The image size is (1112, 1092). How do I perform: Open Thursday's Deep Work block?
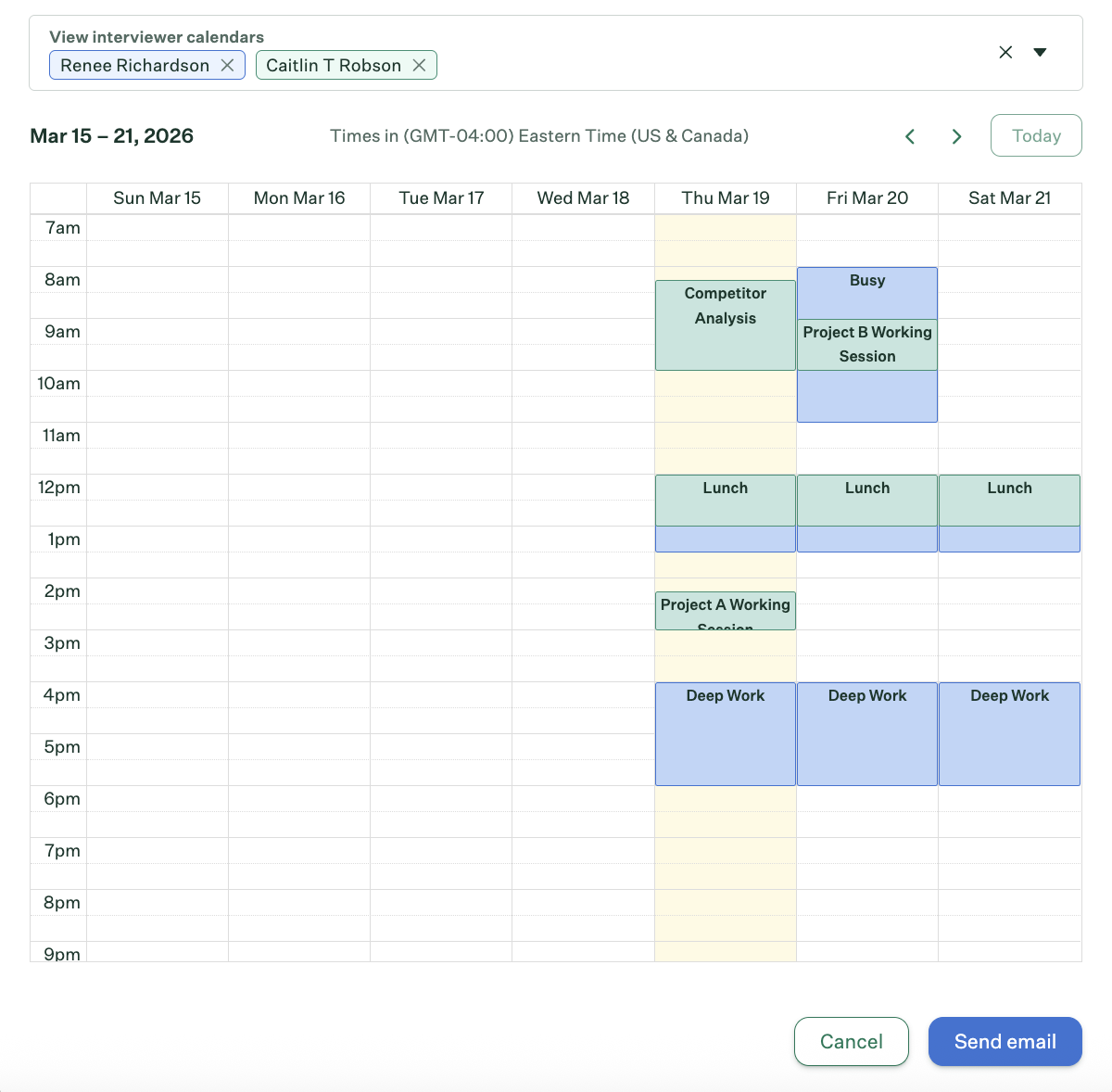725,733
